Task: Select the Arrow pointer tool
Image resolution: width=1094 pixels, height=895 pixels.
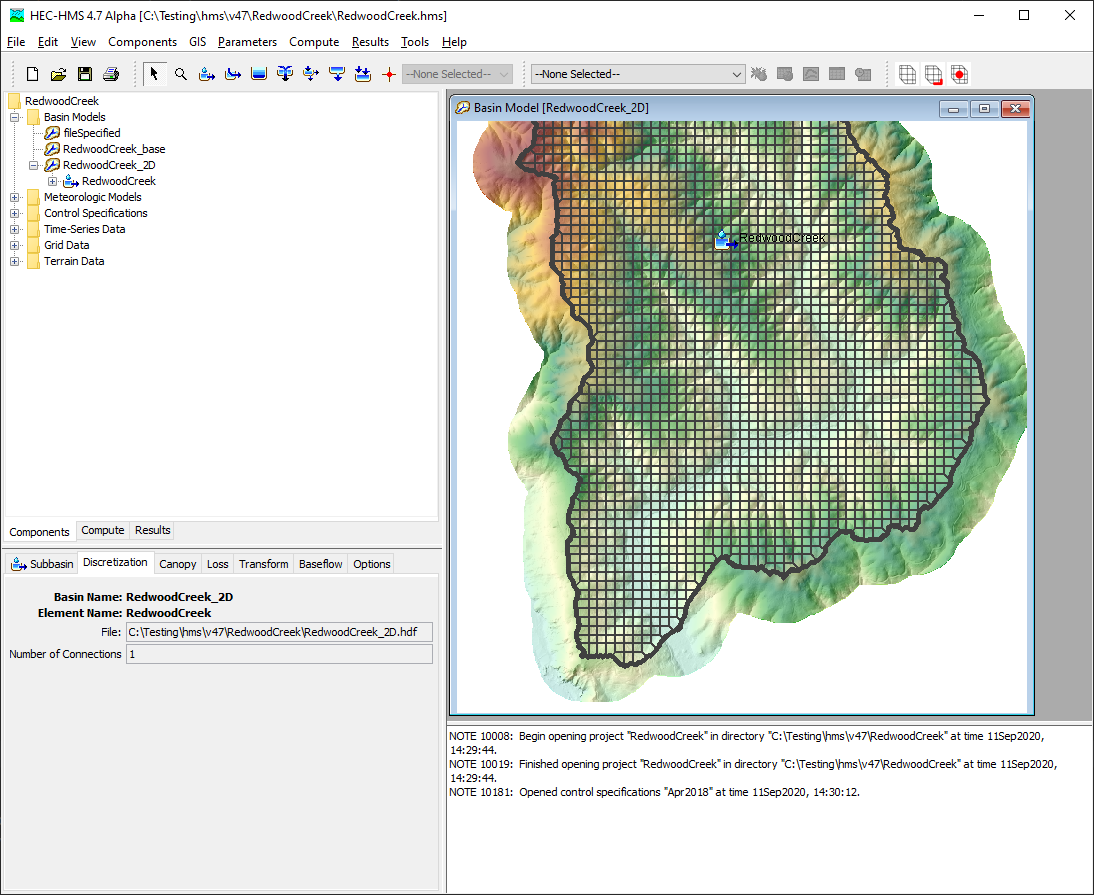Action: click(x=154, y=74)
